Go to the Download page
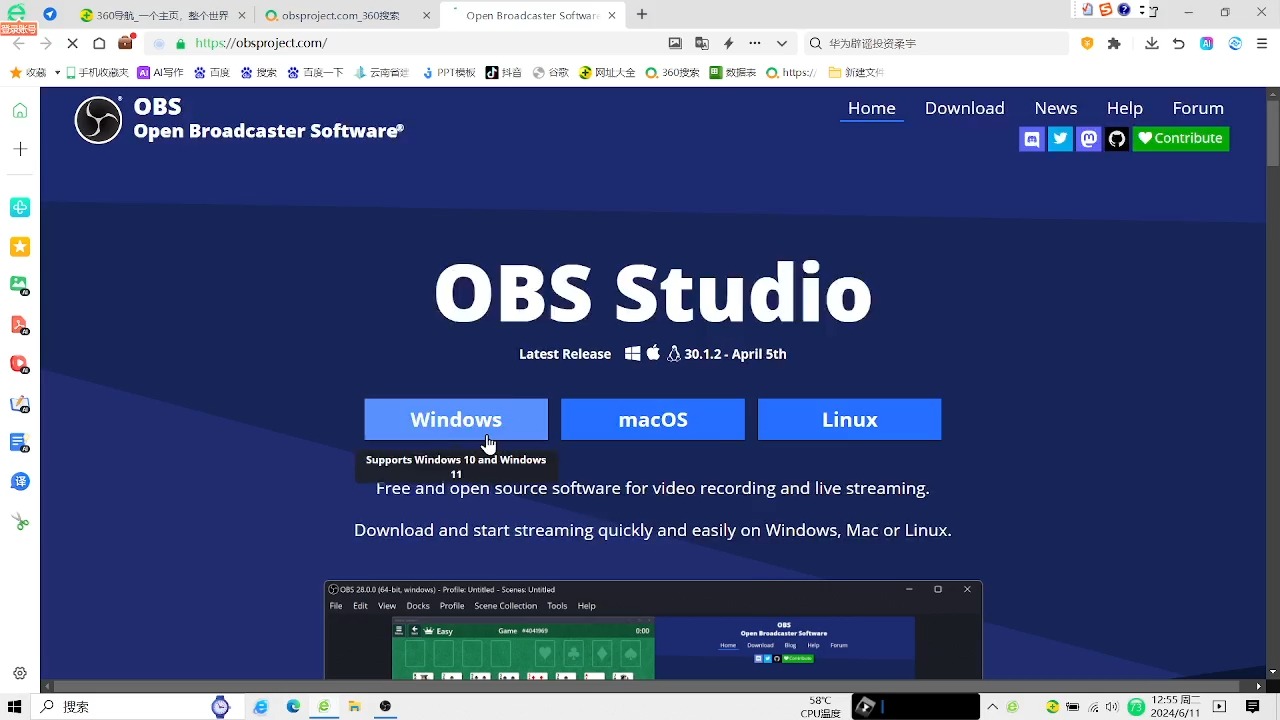 pyautogui.click(x=964, y=108)
